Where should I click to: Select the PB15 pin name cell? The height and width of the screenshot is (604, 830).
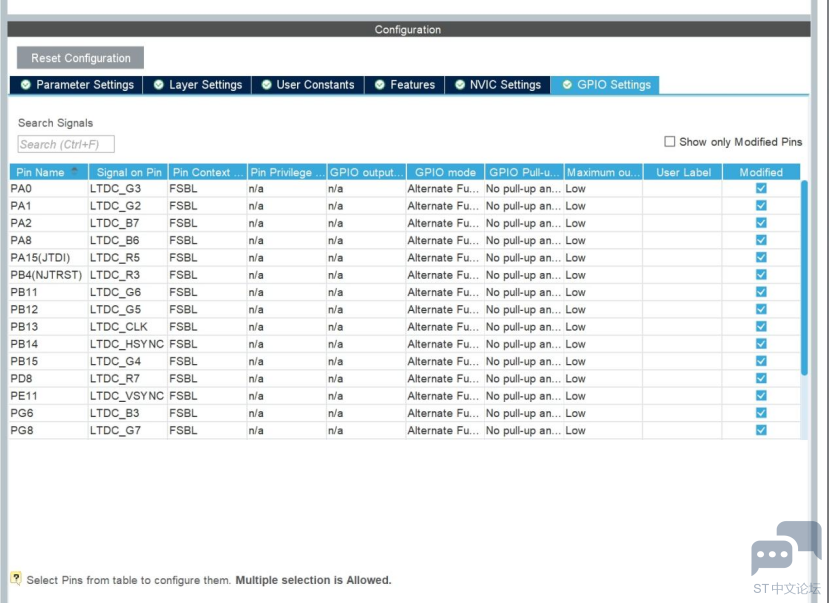[x=49, y=361]
